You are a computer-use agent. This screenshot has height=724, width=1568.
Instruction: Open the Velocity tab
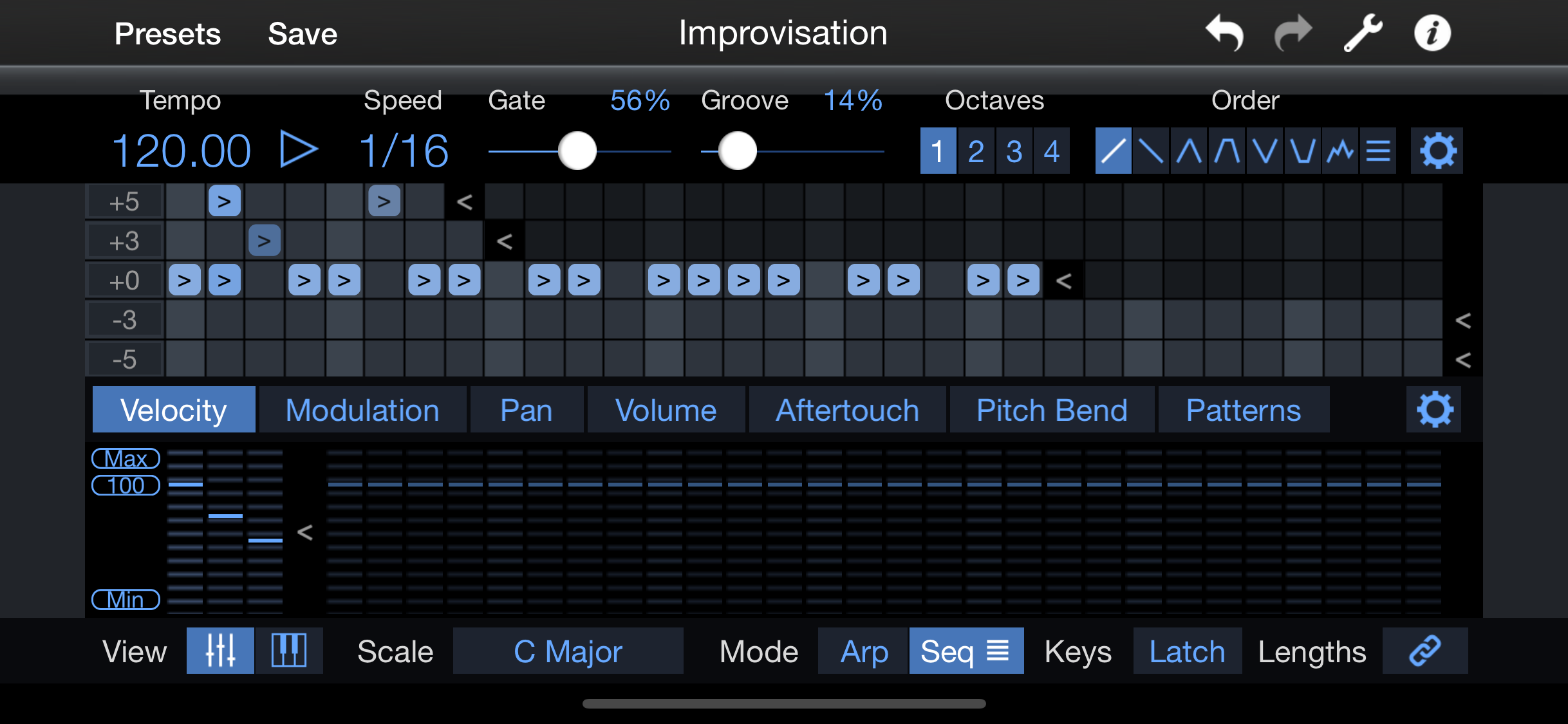pyautogui.click(x=174, y=409)
